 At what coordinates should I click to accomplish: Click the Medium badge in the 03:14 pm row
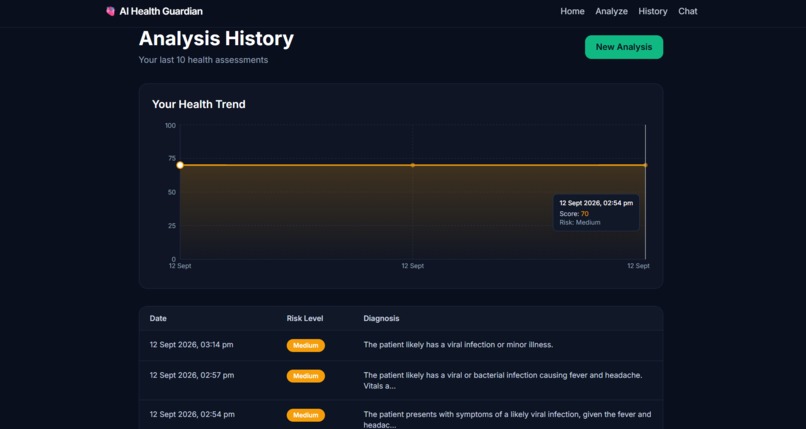click(x=305, y=346)
